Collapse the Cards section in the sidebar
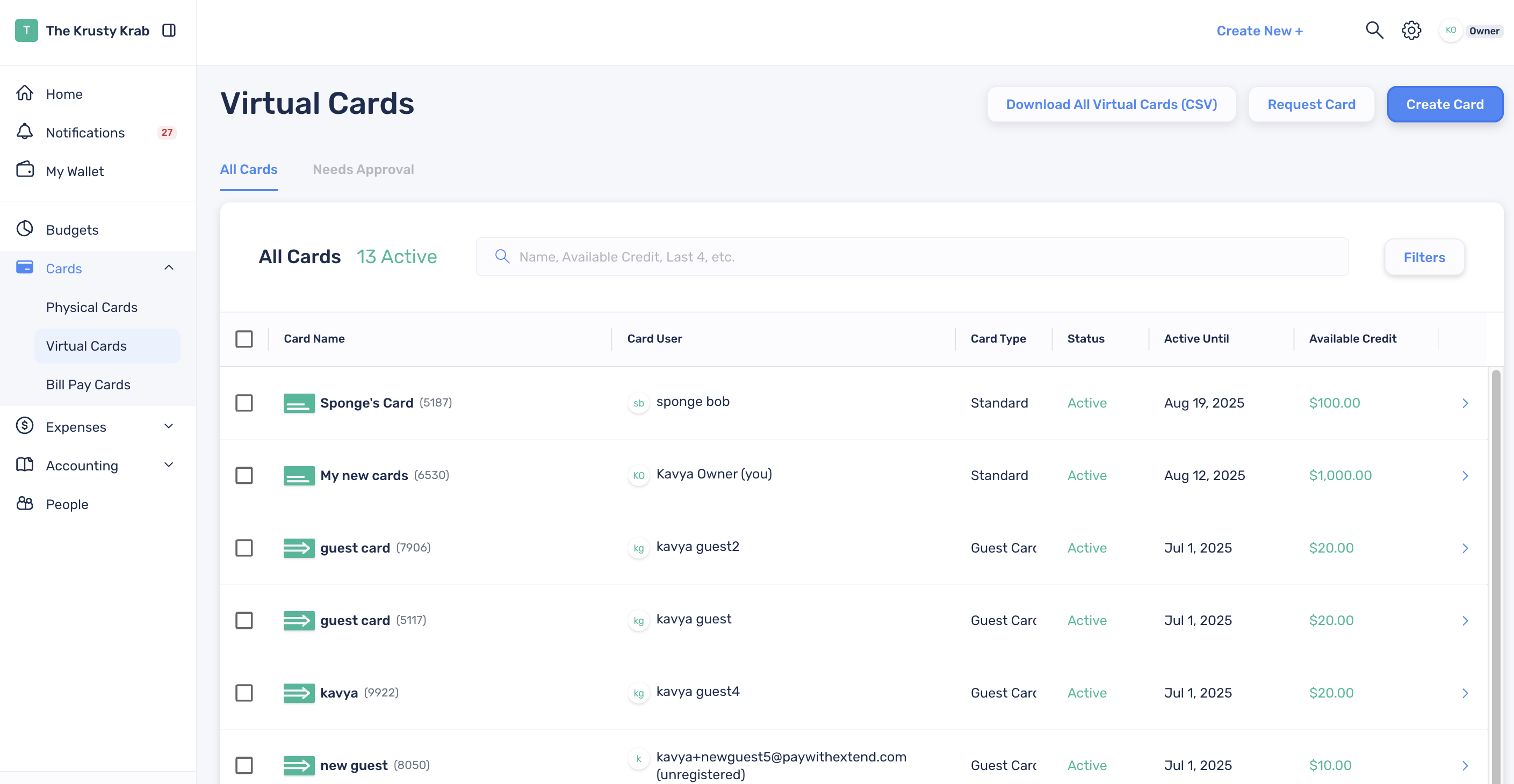 169,268
